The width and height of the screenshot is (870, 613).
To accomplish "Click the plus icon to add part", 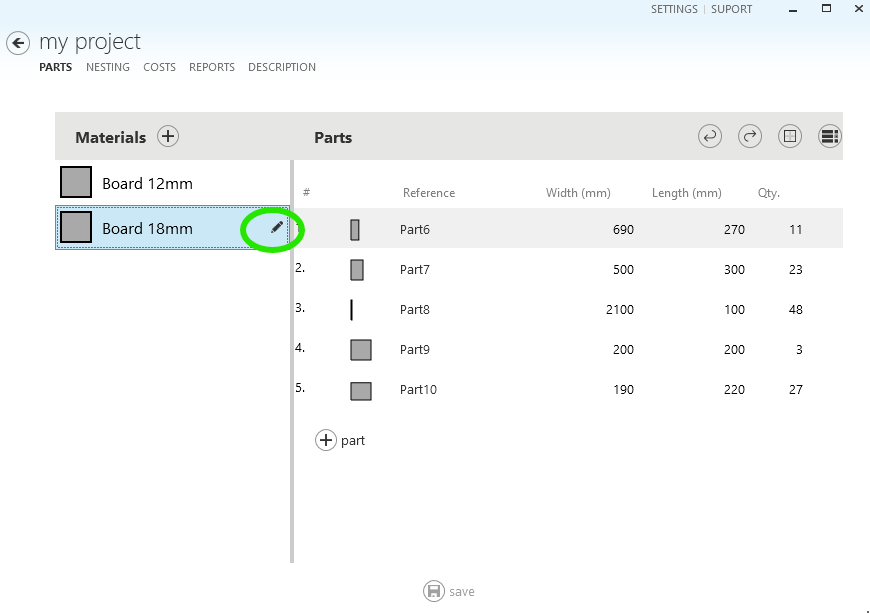I will (326, 440).
